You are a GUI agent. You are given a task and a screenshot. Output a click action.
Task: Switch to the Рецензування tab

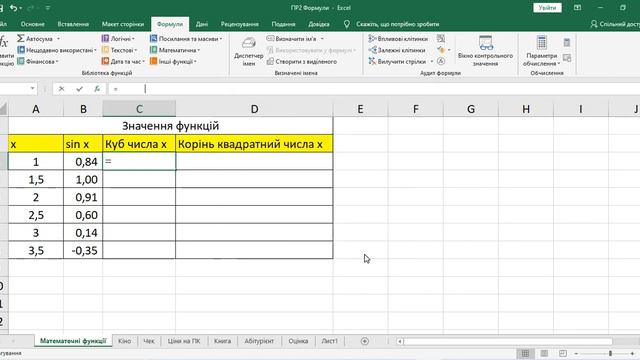[240, 24]
